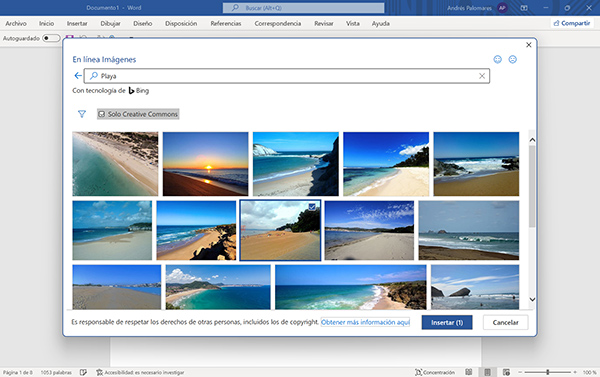Uncheck the selected beach image checkmark
Viewport: 600px width, 377px height.
point(312,207)
